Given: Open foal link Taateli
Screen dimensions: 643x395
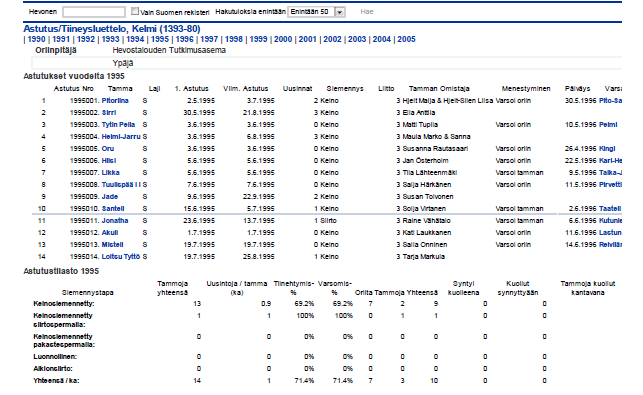Looking at the screenshot, I should click(610, 209).
